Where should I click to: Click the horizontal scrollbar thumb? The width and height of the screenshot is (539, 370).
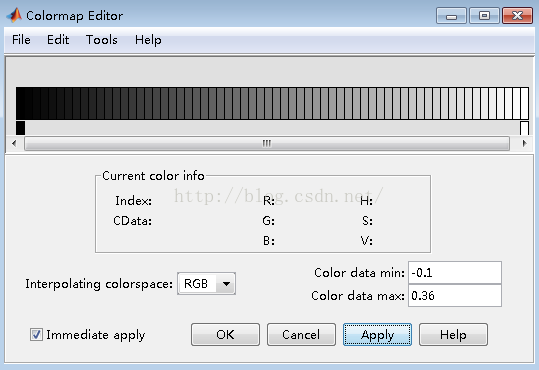click(x=267, y=143)
